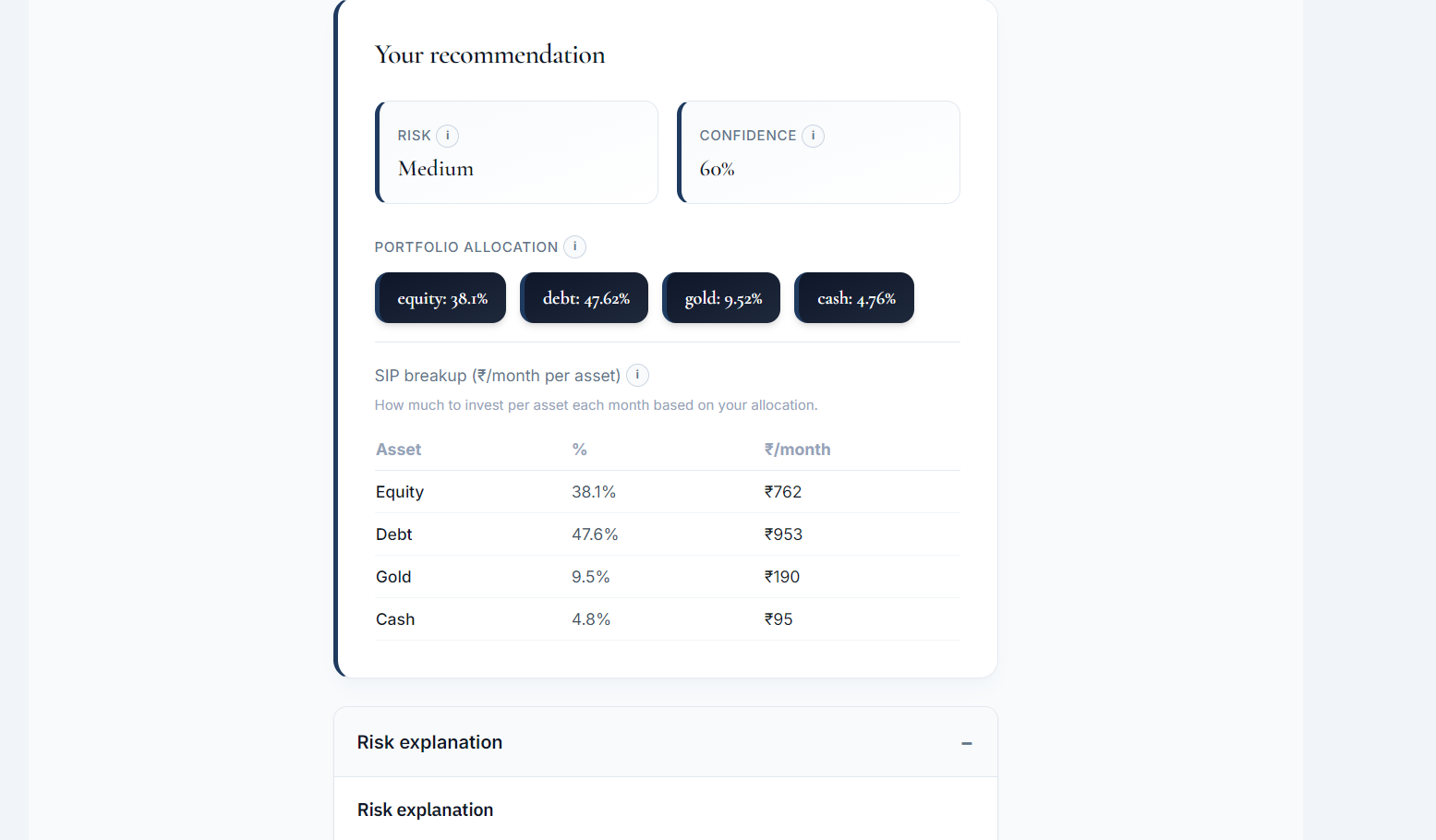Screen dimensions: 1436x840
Task: Click the gold: 9.52% allocation badge
Action: (720, 297)
